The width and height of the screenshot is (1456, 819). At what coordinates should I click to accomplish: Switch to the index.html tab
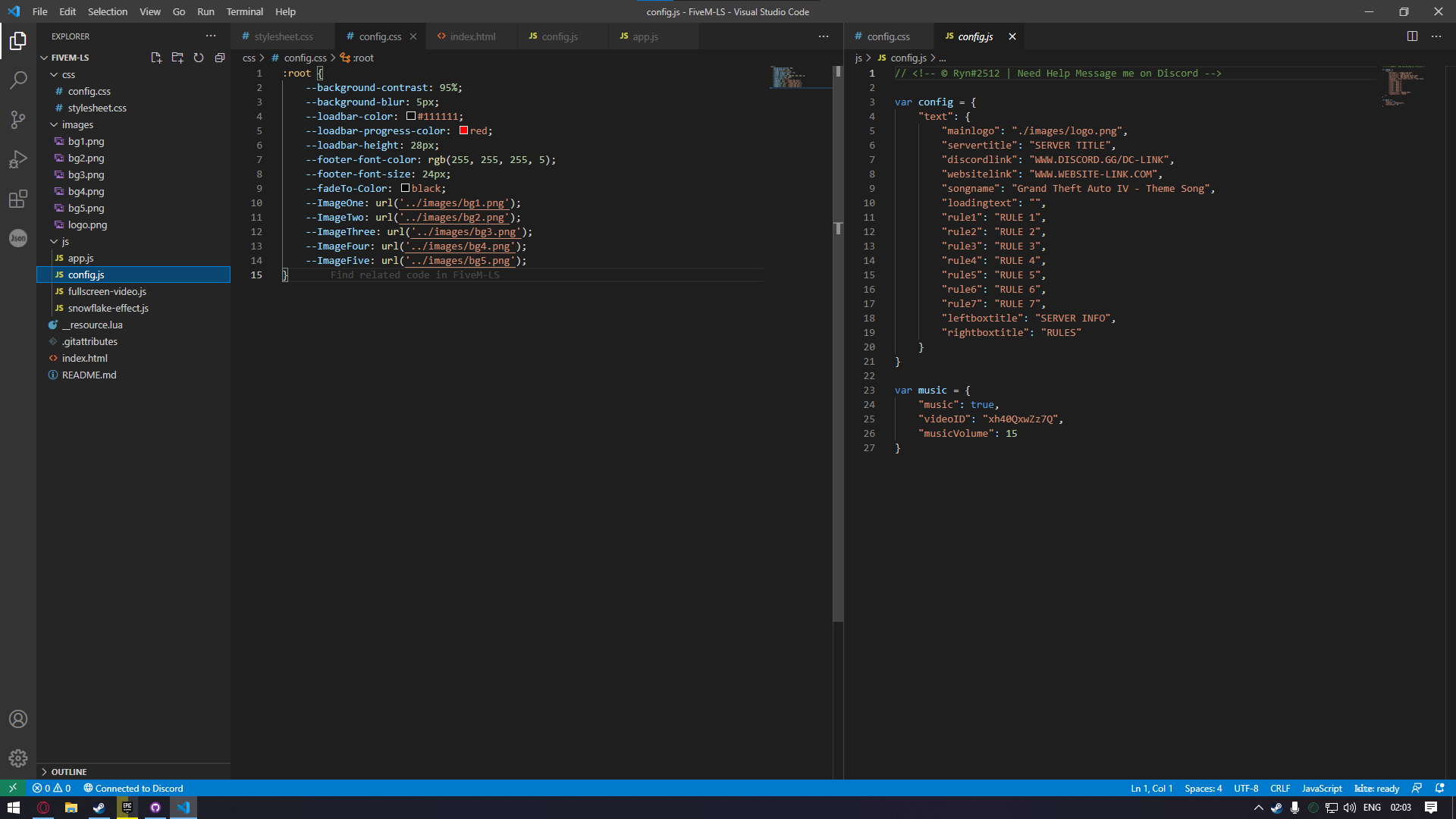[472, 36]
